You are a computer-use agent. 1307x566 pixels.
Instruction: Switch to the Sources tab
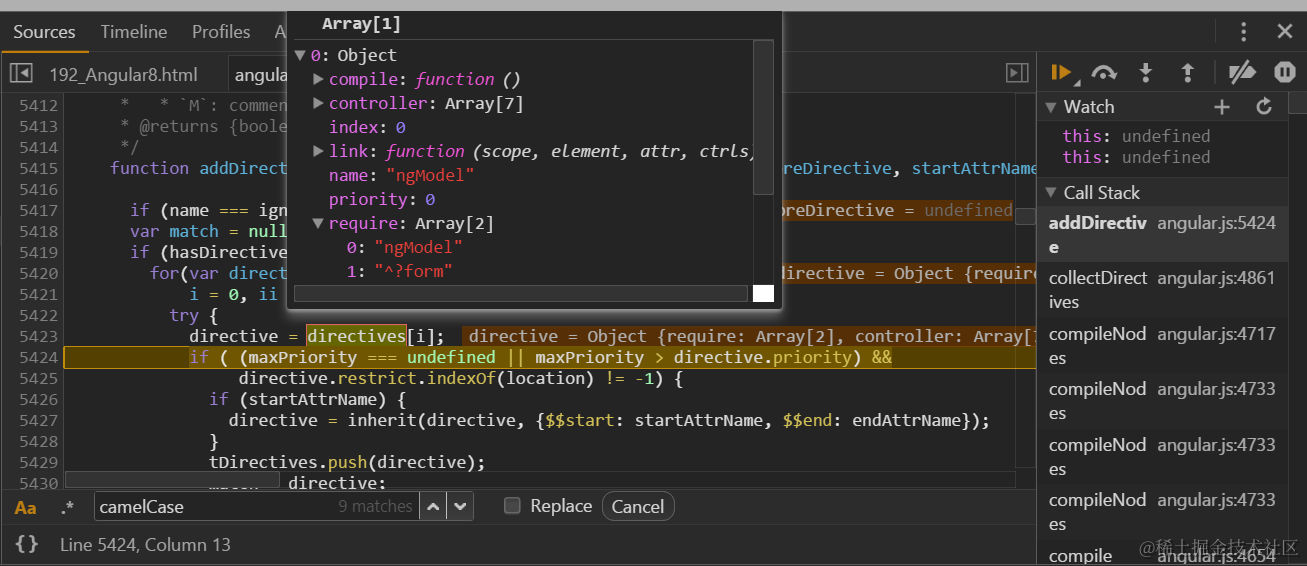pyautogui.click(x=44, y=32)
